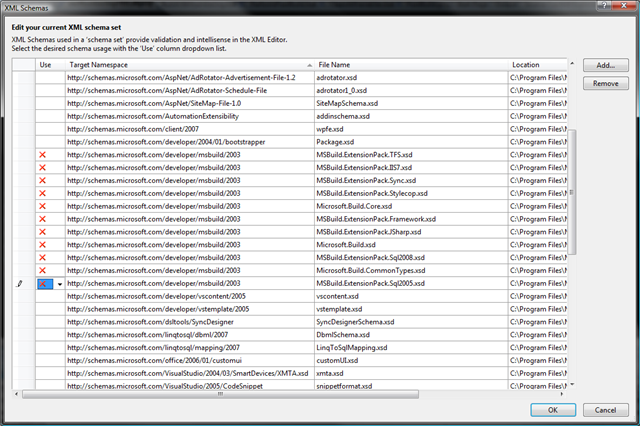Viewport: 640px width, 426px height.
Task: Click the Location column header
Action: pyautogui.click(x=538, y=65)
